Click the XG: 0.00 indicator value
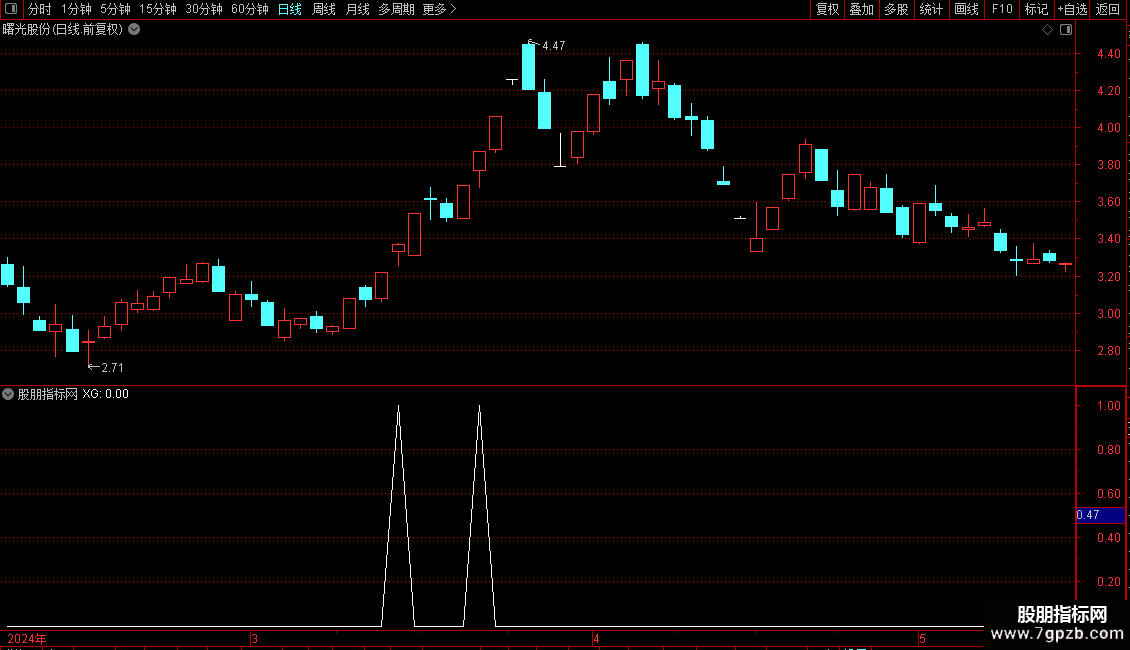Image resolution: width=1130 pixels, height=650 pixels. [x=105, y=394]
